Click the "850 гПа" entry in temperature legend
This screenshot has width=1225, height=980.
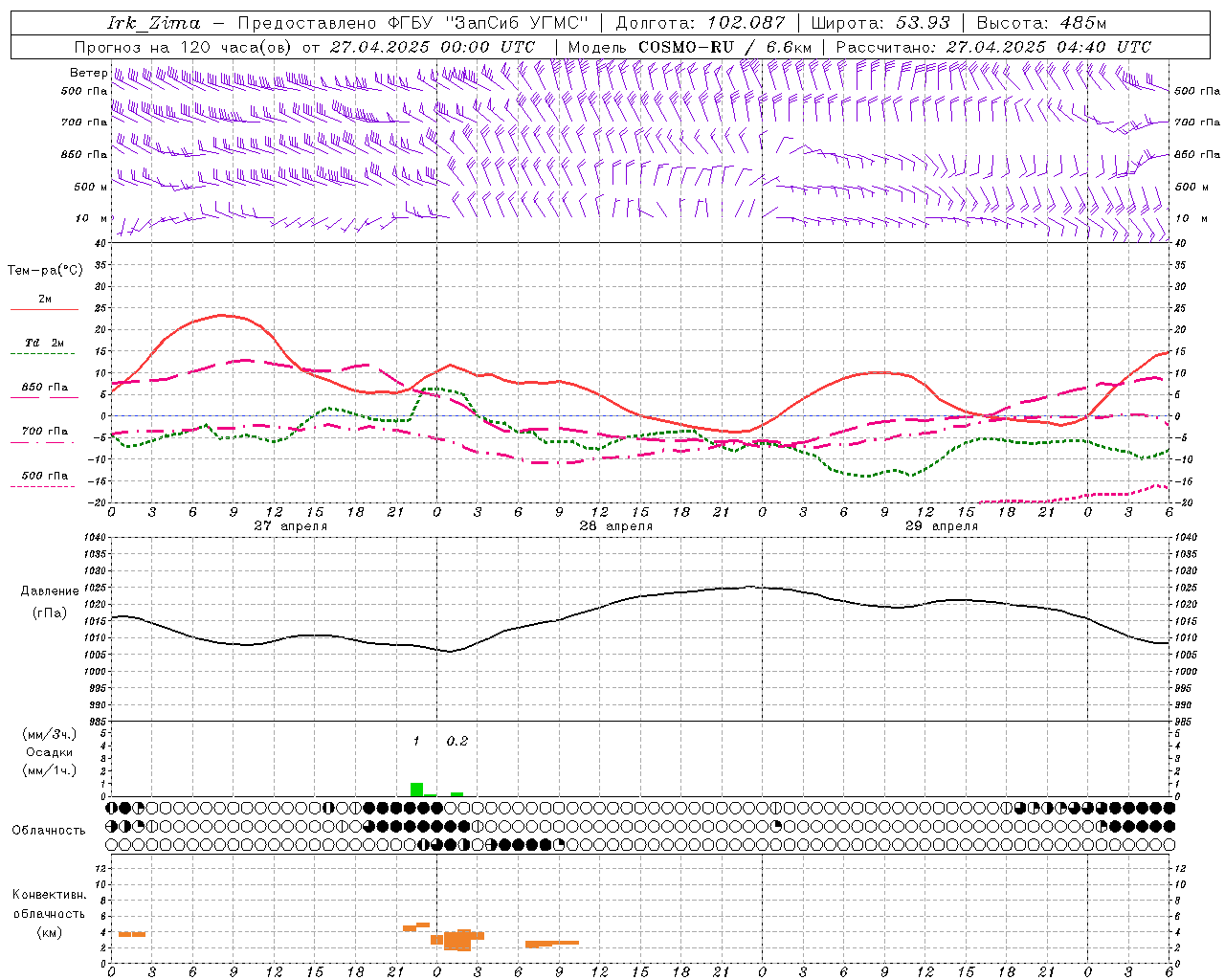[45, 388]
